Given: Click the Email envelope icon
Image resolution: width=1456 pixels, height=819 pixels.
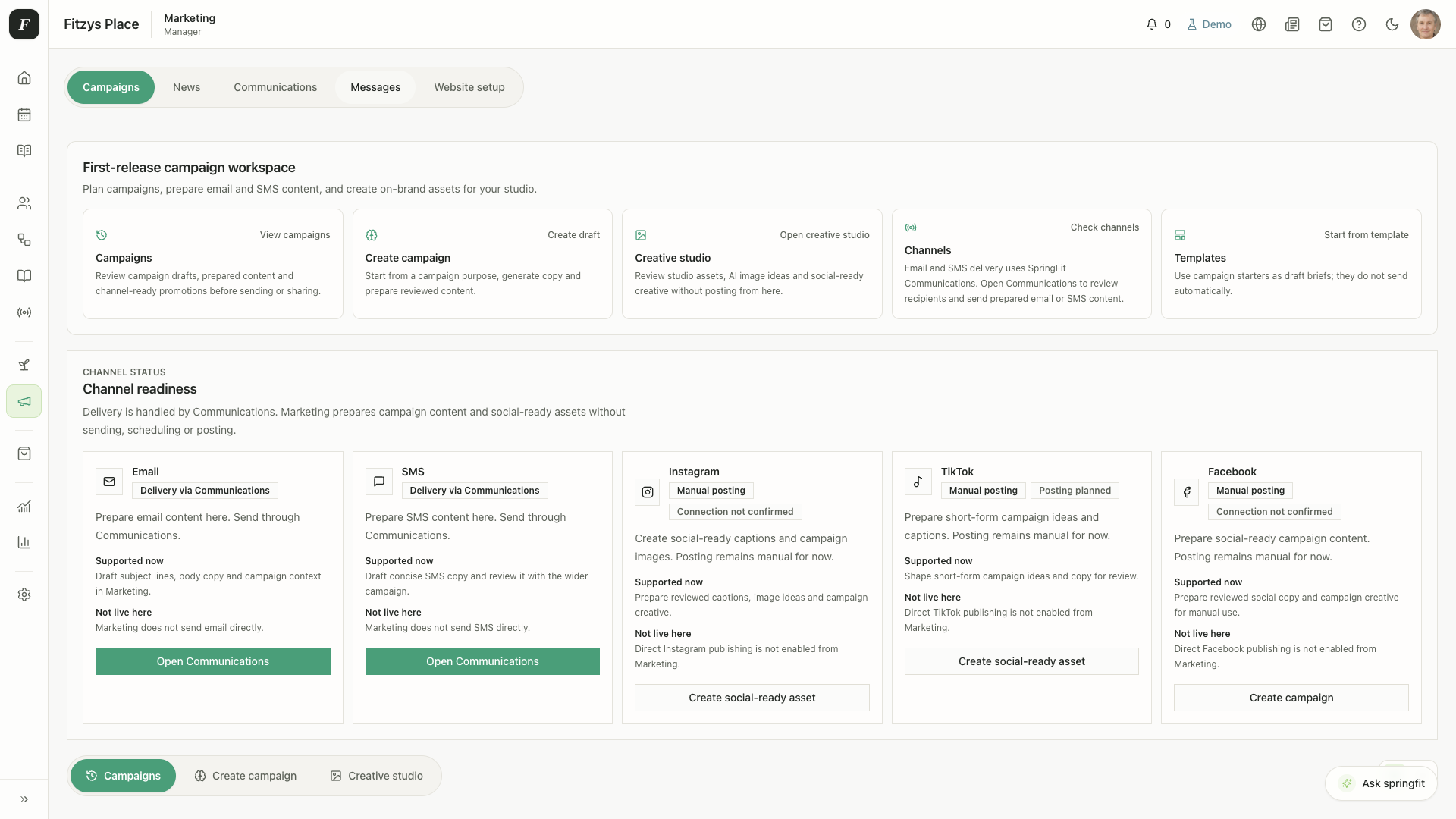Looking at the screenshot, I should click(109, 482).
